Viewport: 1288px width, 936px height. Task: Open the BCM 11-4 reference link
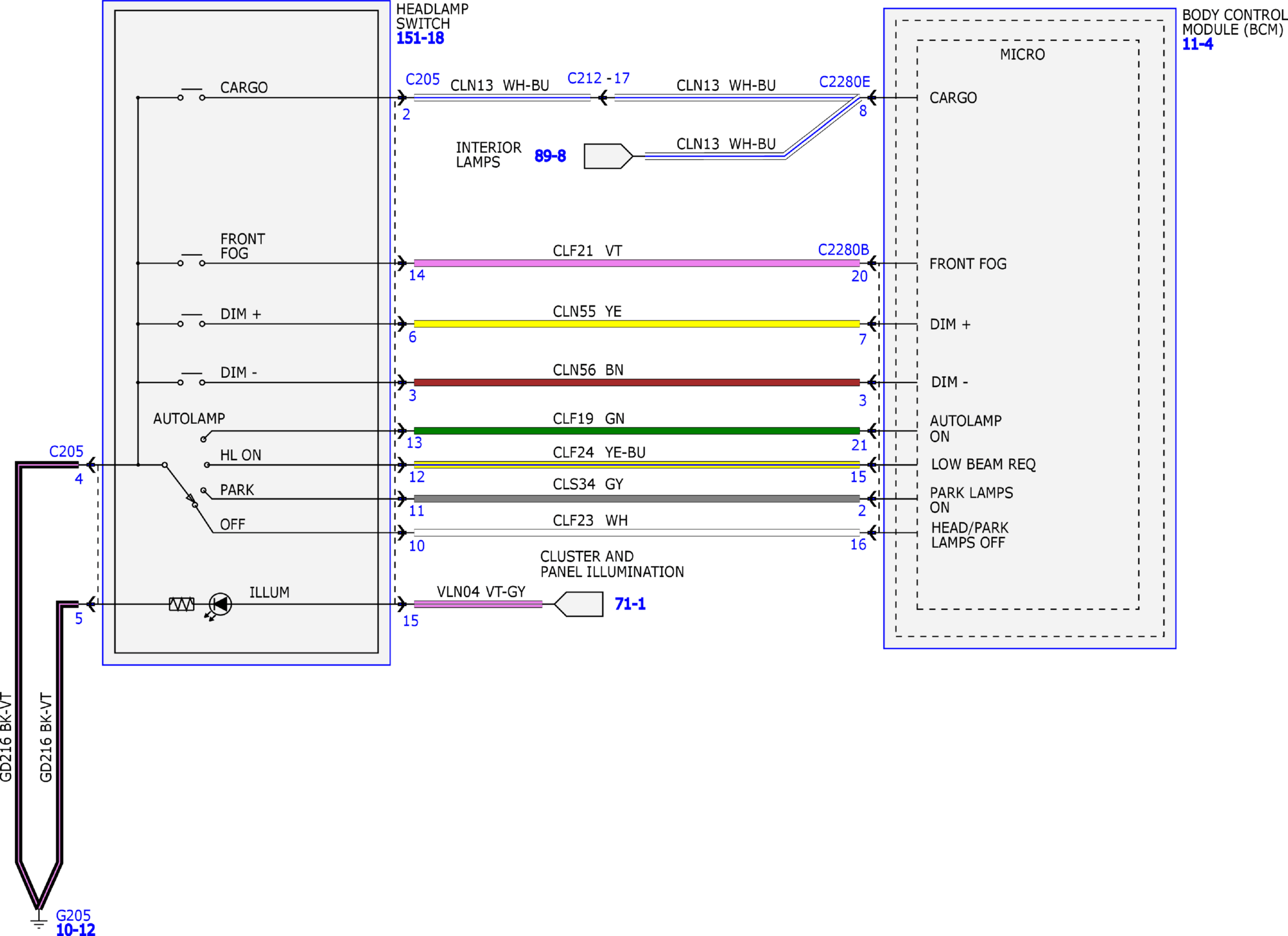(x=1197, y=44)
